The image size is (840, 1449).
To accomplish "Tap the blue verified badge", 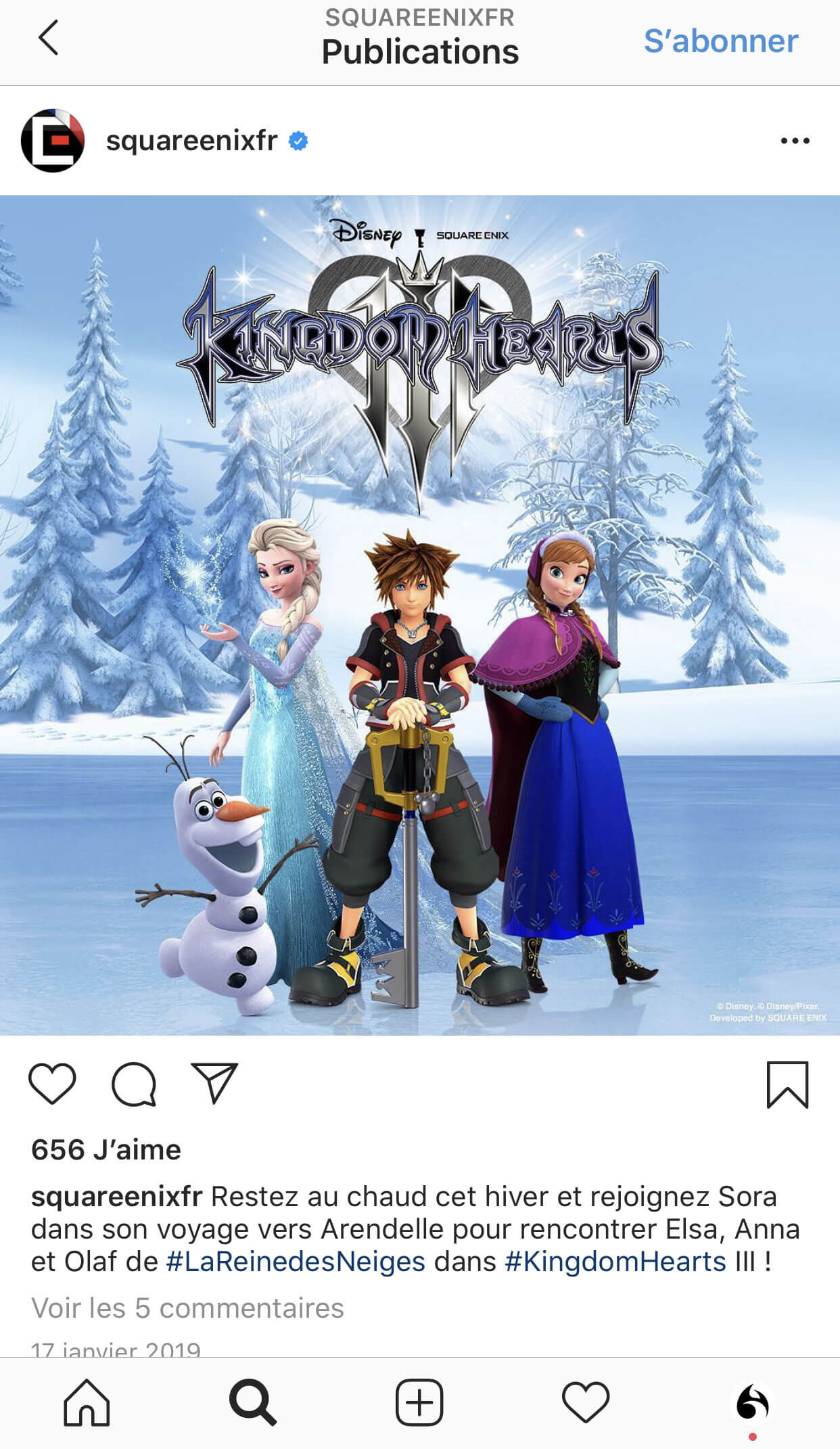I will [x=298, y=141].
